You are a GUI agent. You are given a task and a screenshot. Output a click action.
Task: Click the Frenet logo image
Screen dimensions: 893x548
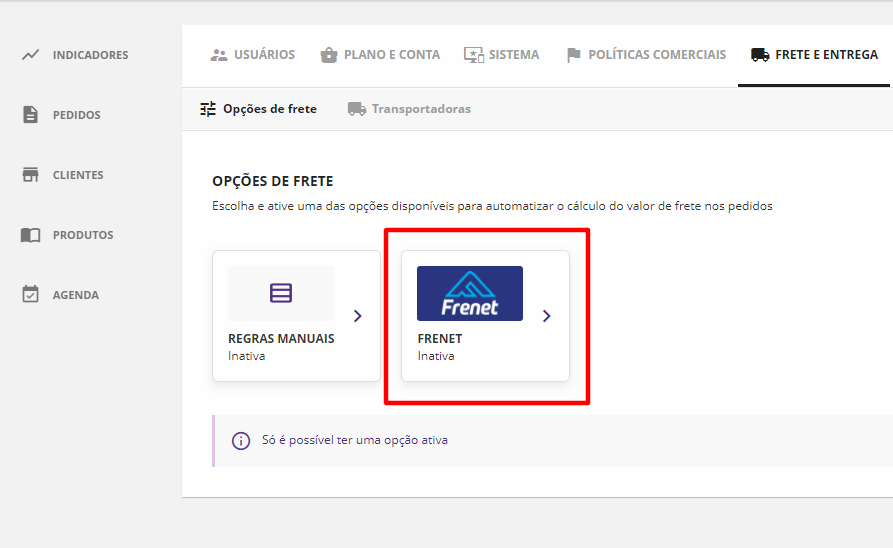click(470, 293)
